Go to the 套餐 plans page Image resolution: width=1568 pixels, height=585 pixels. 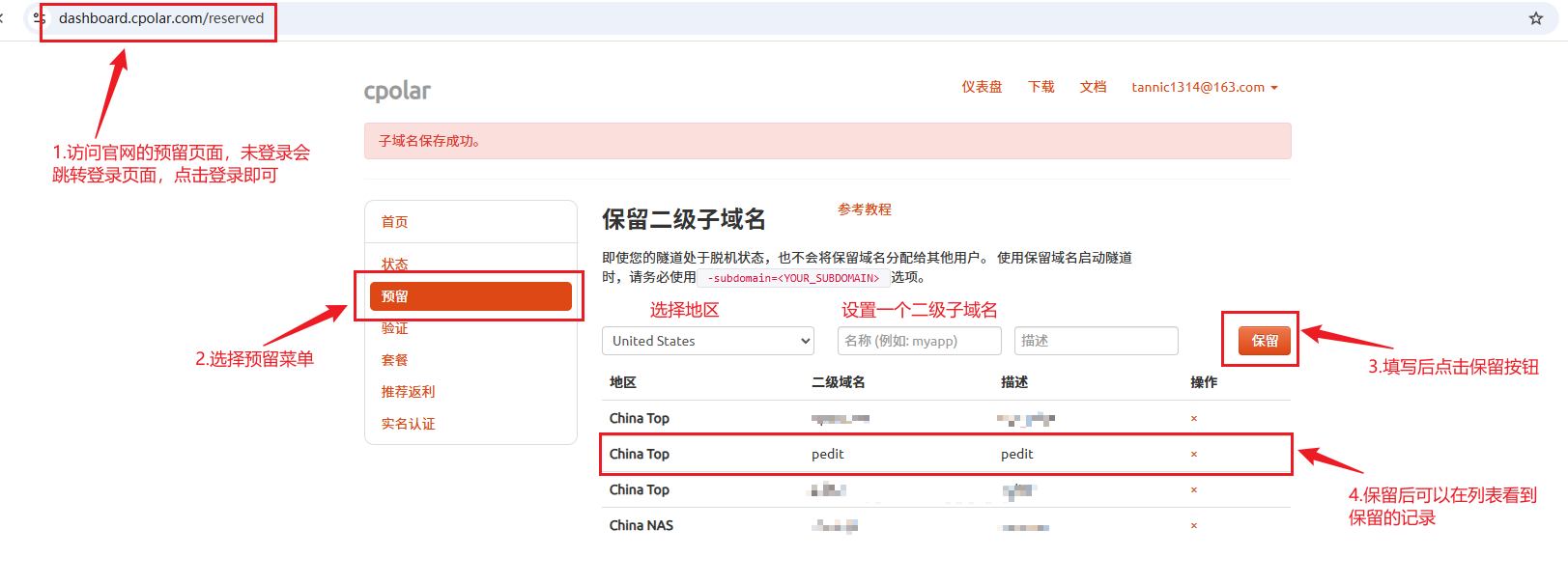(x=394, y=360)
